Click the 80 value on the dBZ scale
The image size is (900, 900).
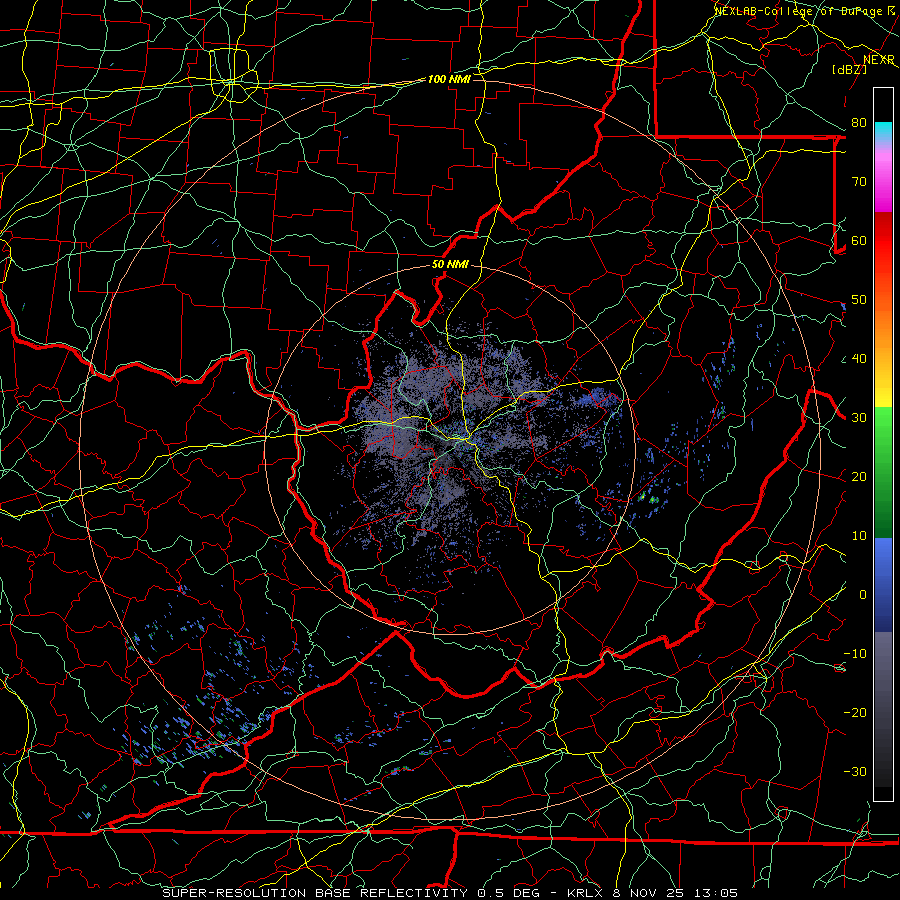pyautogui.click(x=859, y=123)
